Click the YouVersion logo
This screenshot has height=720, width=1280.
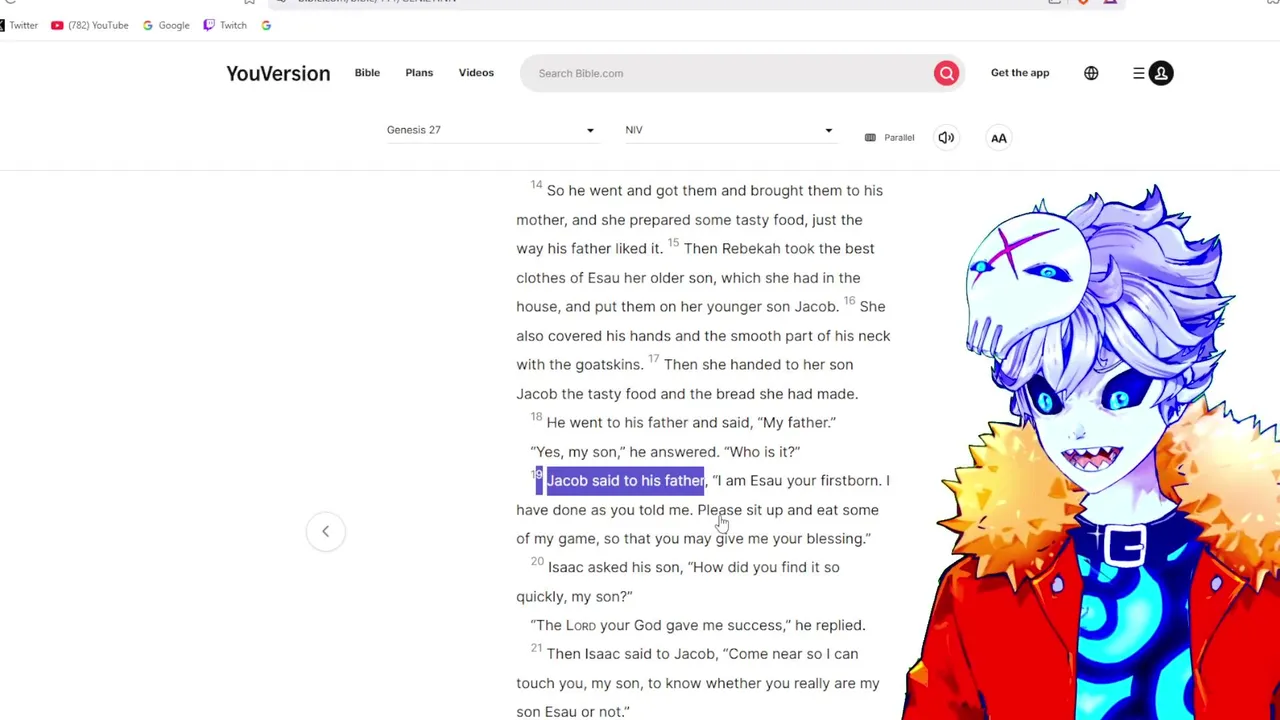pos(278,73)
